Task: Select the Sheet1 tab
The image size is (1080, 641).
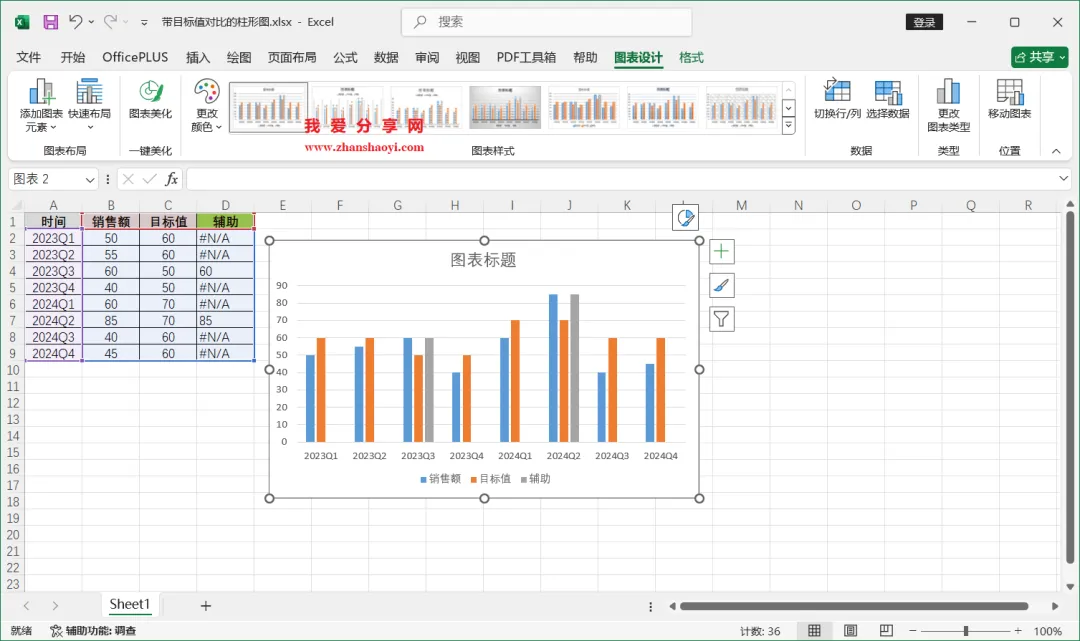Action: tap(129, 605)
